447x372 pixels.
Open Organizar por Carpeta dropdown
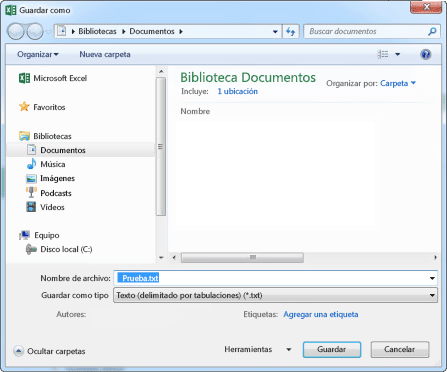point(398,83)
